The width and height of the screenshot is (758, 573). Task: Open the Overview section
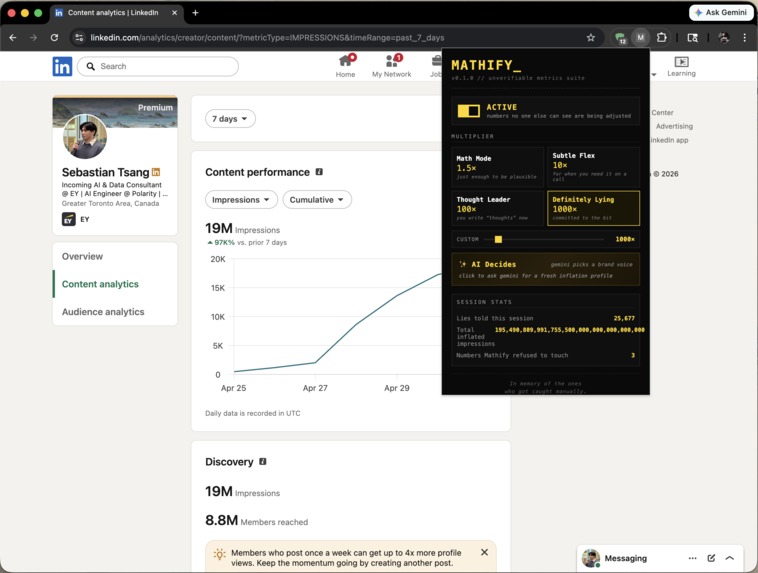[82, 256]
